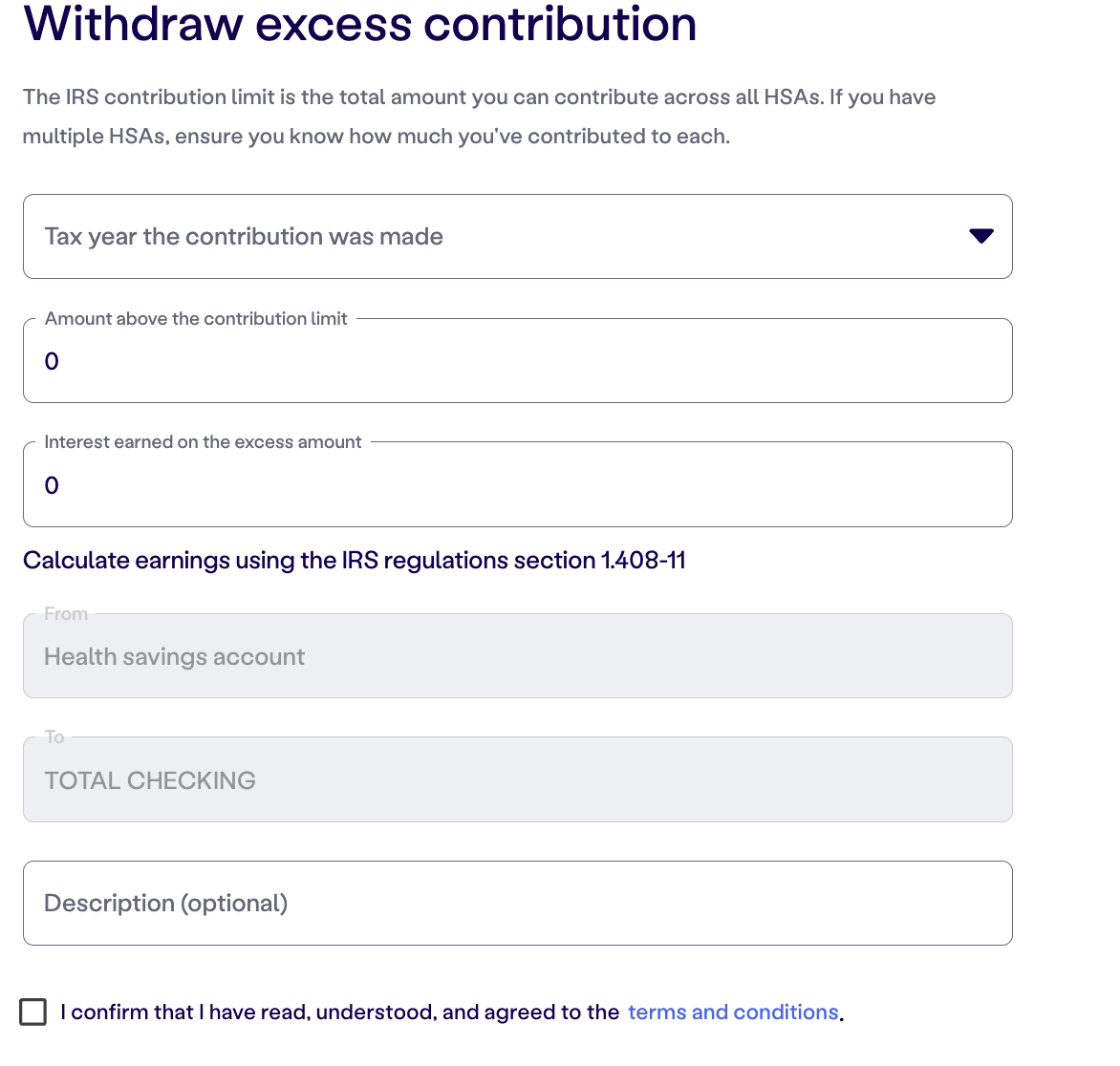Click the 'Interest earned on the excess amount' label
Image resolution: width=1120 pixels, height=1066 pixels.
[203, 442]
